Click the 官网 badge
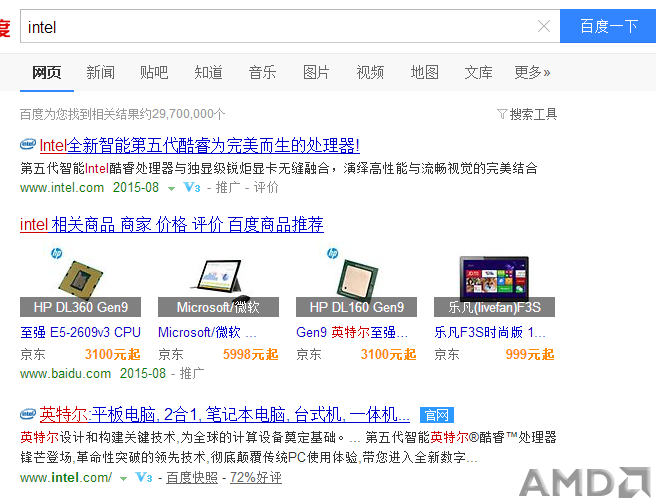This screenshot has width=656, height=503. coord(437,415)
